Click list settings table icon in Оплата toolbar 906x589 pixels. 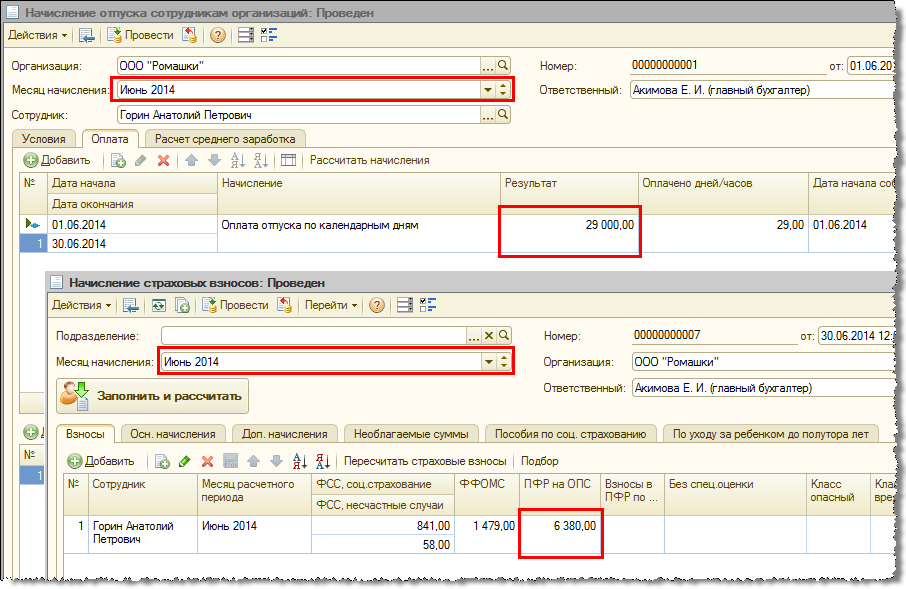tap(288, 160)
